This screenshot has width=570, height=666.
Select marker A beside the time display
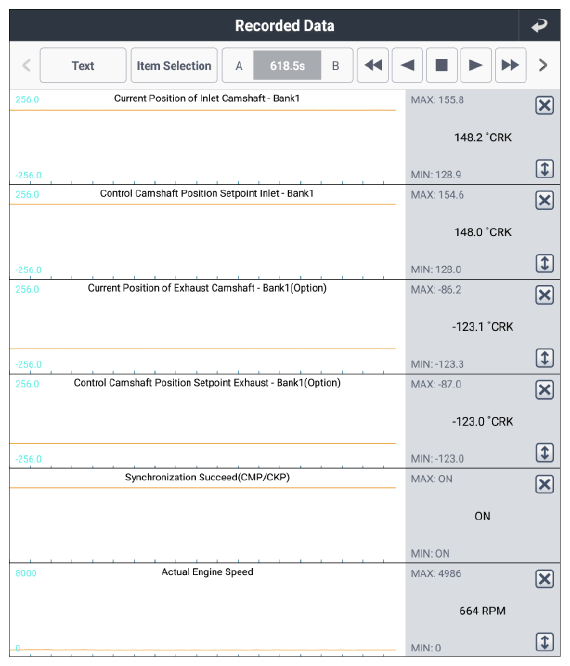tap(239, 66)
